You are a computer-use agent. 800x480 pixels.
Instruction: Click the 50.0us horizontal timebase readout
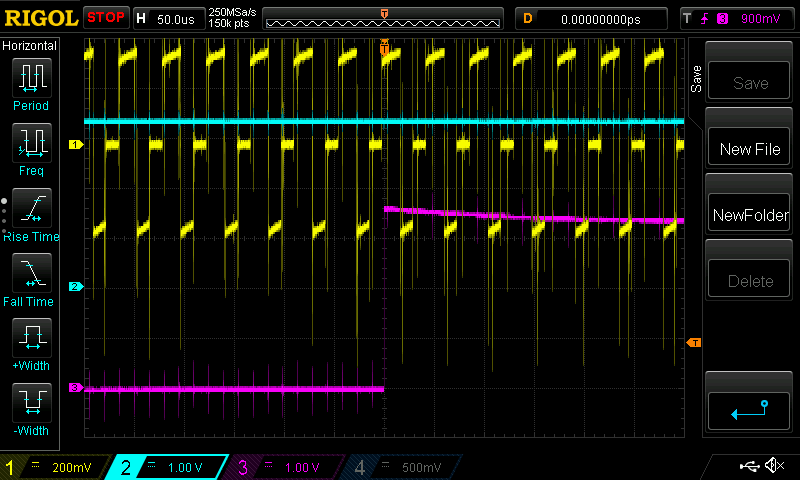click(176, 19)
